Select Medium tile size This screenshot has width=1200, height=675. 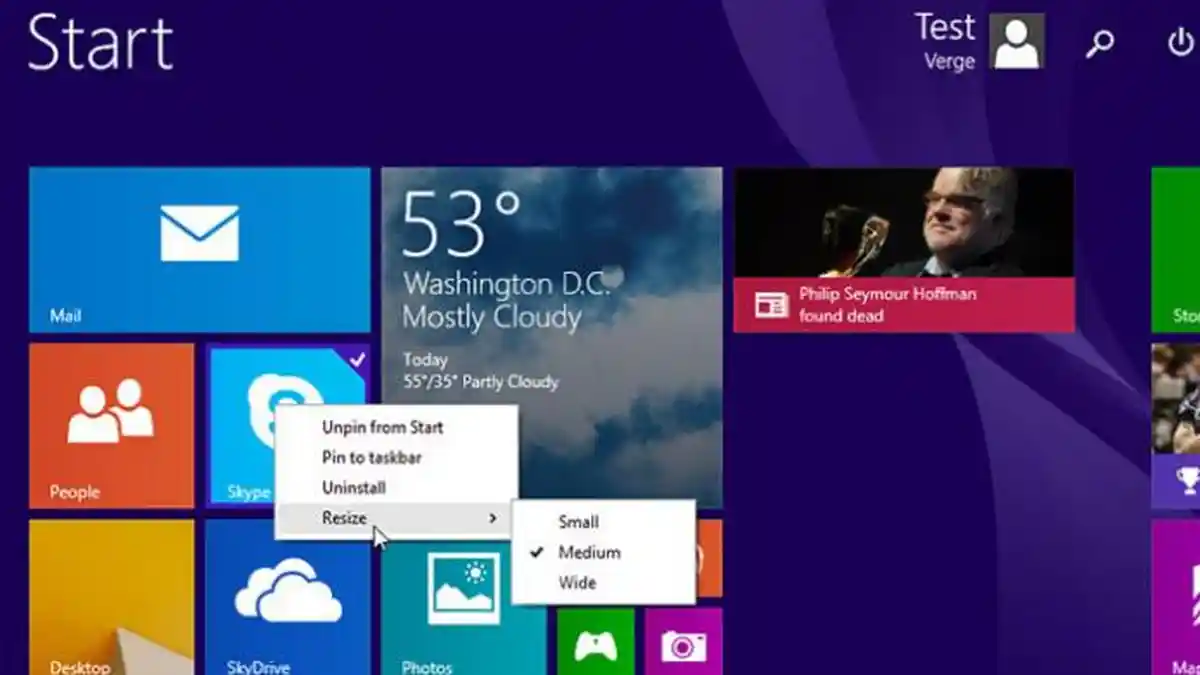tap(603, 552)
